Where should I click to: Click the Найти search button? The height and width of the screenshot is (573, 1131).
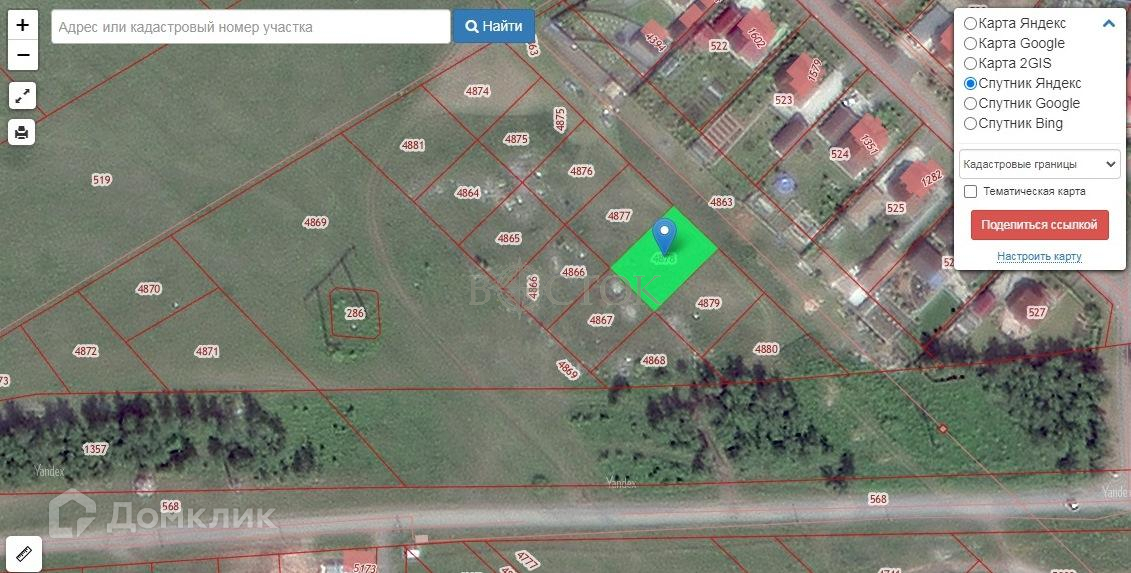click(494, 27)
